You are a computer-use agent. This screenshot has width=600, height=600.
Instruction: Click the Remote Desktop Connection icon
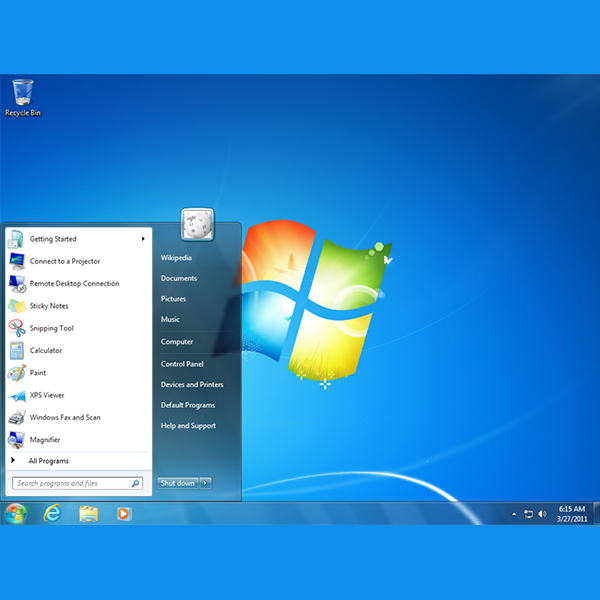pyautogui.click(x=17, y=284)
